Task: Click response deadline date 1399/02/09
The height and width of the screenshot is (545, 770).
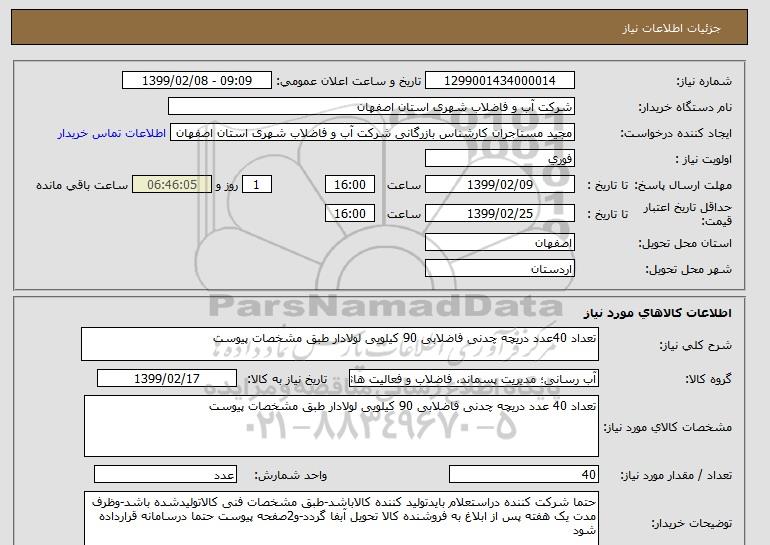Action: coord(500,185)
